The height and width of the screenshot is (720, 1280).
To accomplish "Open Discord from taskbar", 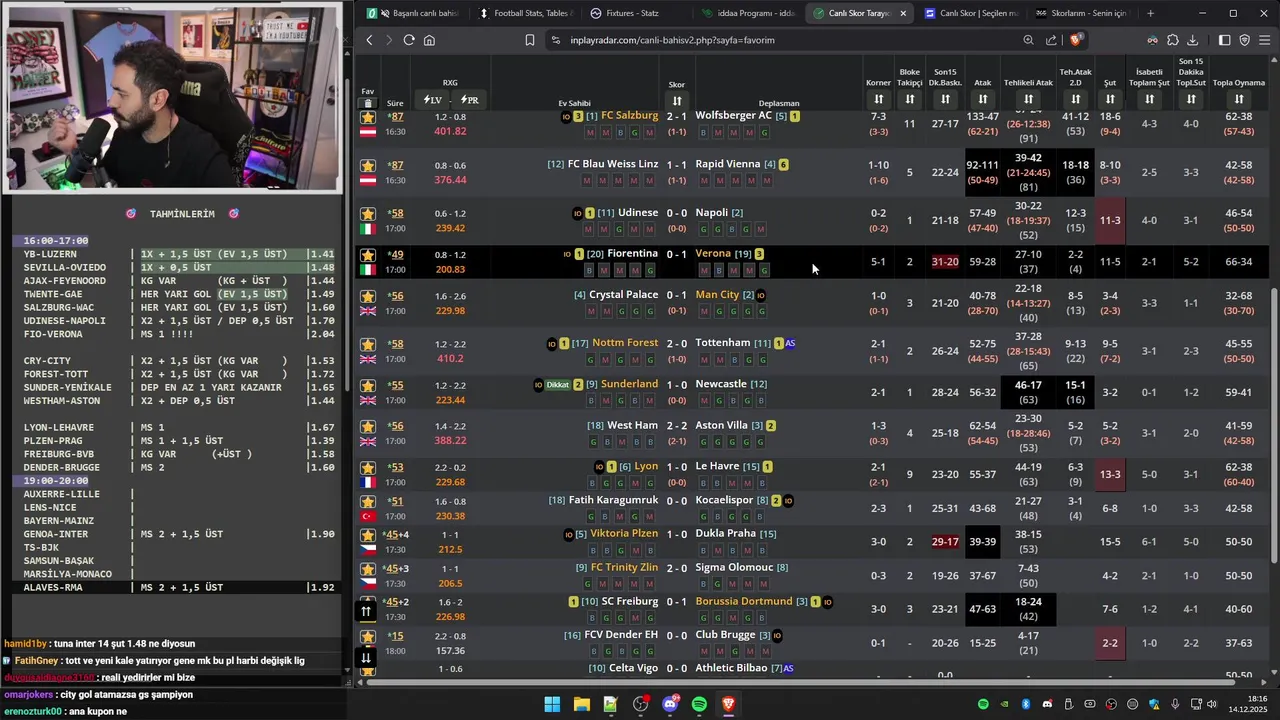I will click(670, 705).
